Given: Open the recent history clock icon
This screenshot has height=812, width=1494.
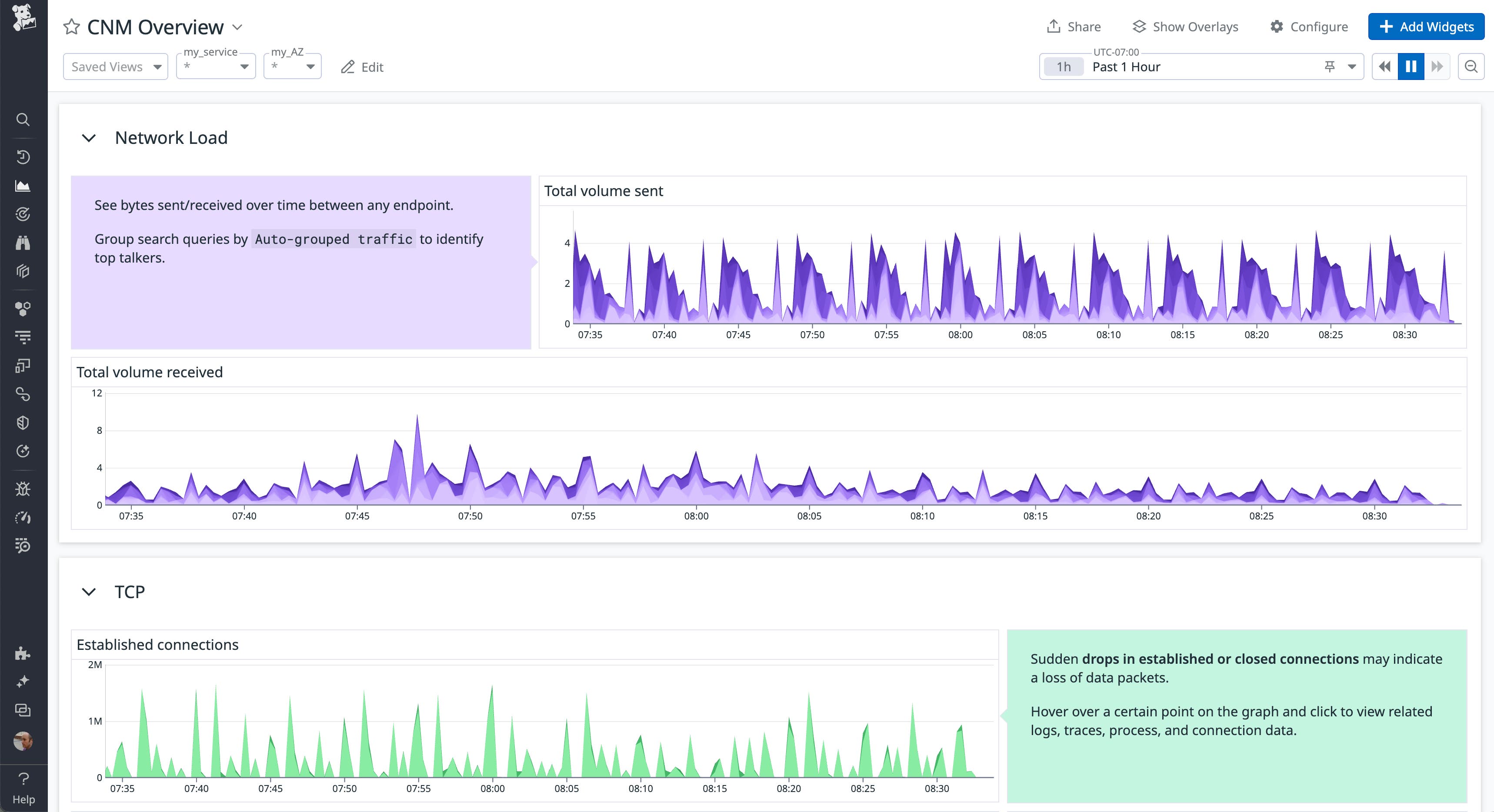Looking at the screenshot, I should 23,156.
